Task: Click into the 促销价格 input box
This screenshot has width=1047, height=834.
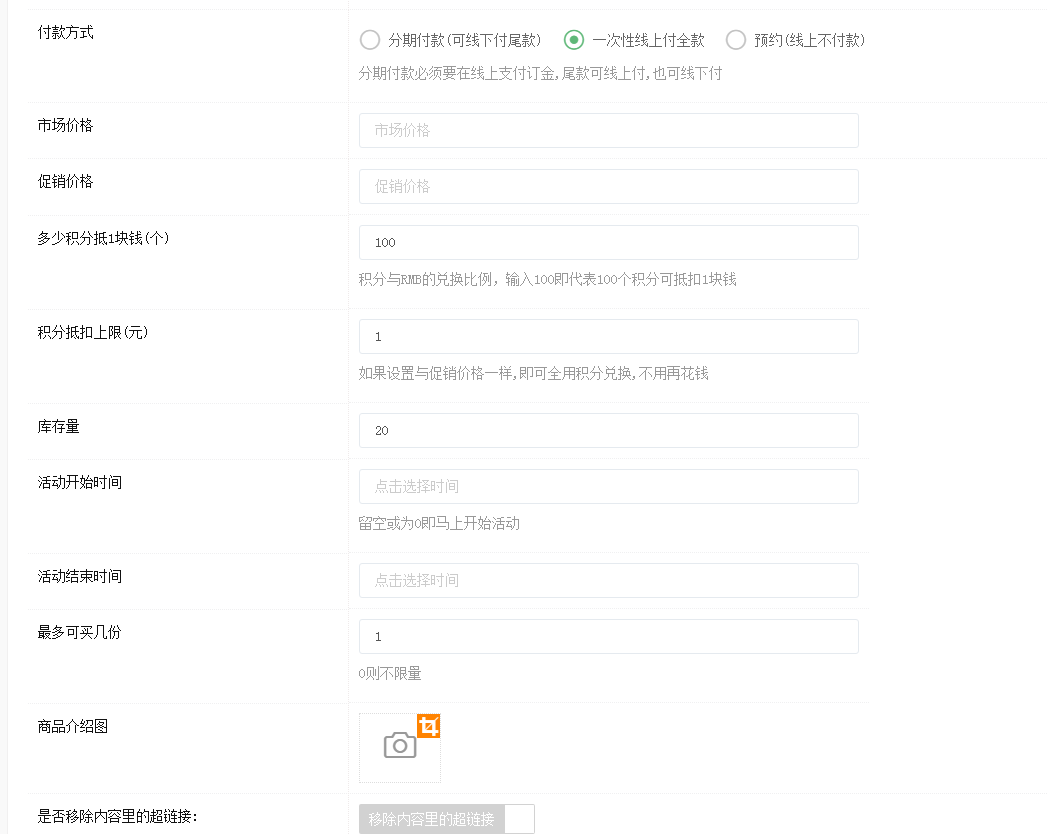Action: click(x=608, y=186)
